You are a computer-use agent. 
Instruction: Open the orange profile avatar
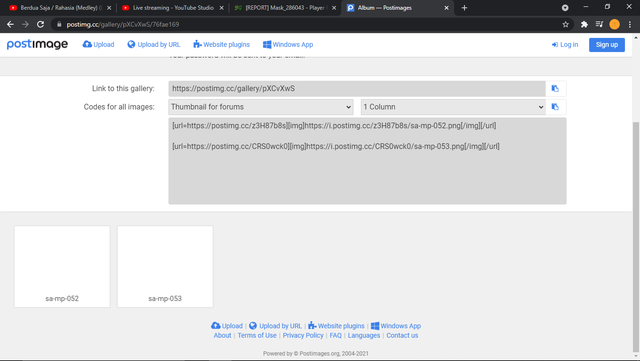coord(614,25)
